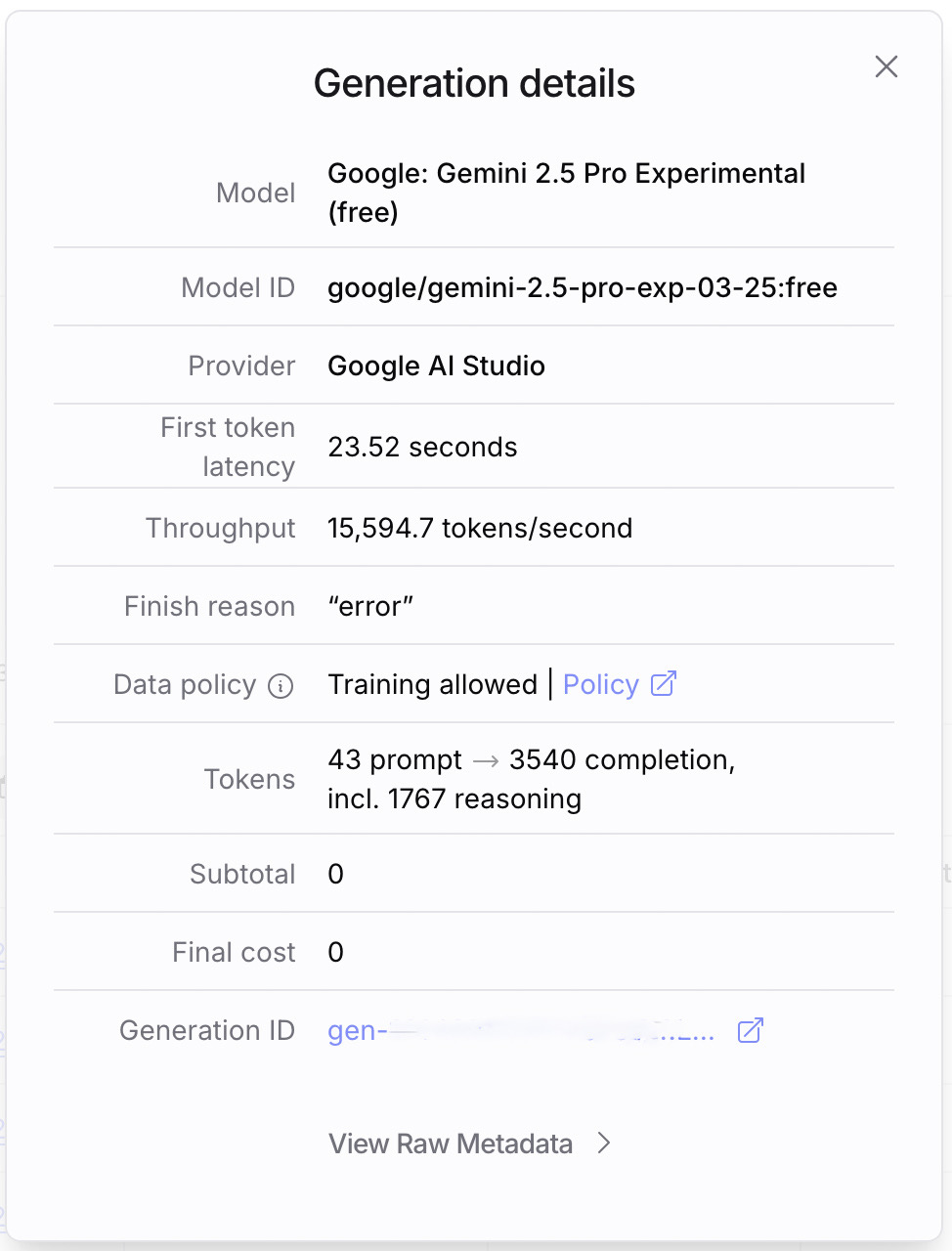Click the 23.52 seconds latency value

click(x=422, y=447)
